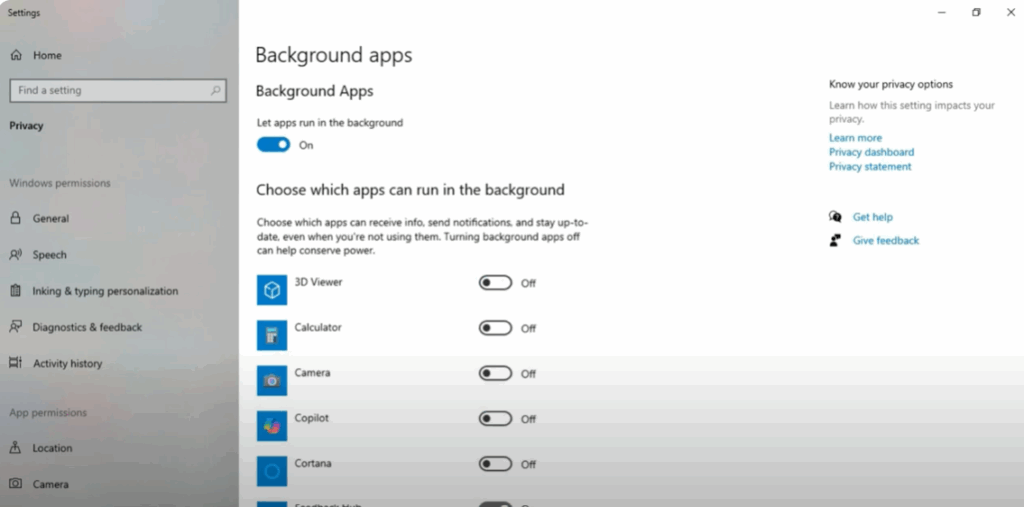Screen dimensions: 1024x507
Task: Open the Privacy dashboard link
Action: point(871,152)
